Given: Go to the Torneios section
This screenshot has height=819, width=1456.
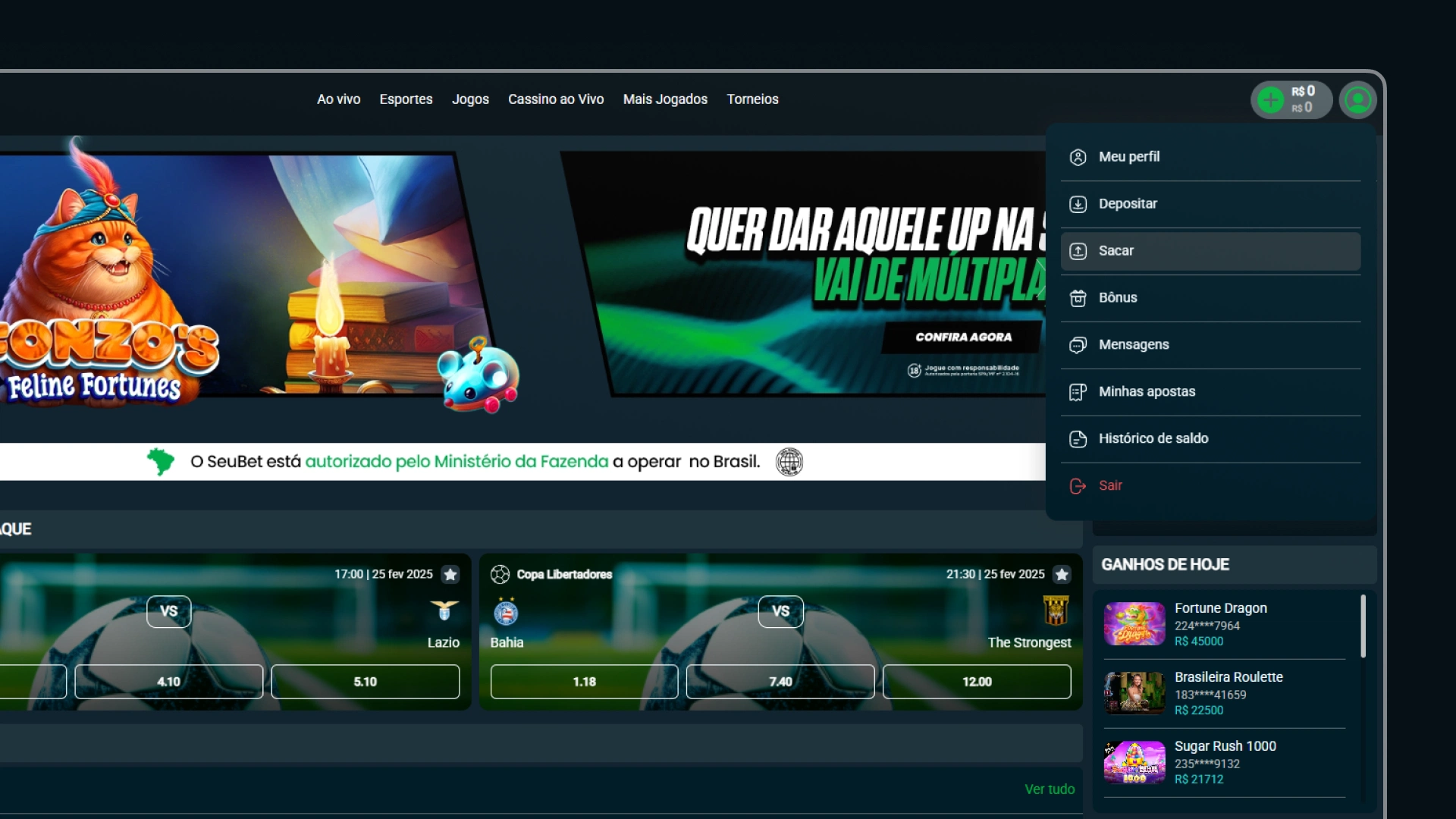Looking at the screenshot, I should click(752, 99).
